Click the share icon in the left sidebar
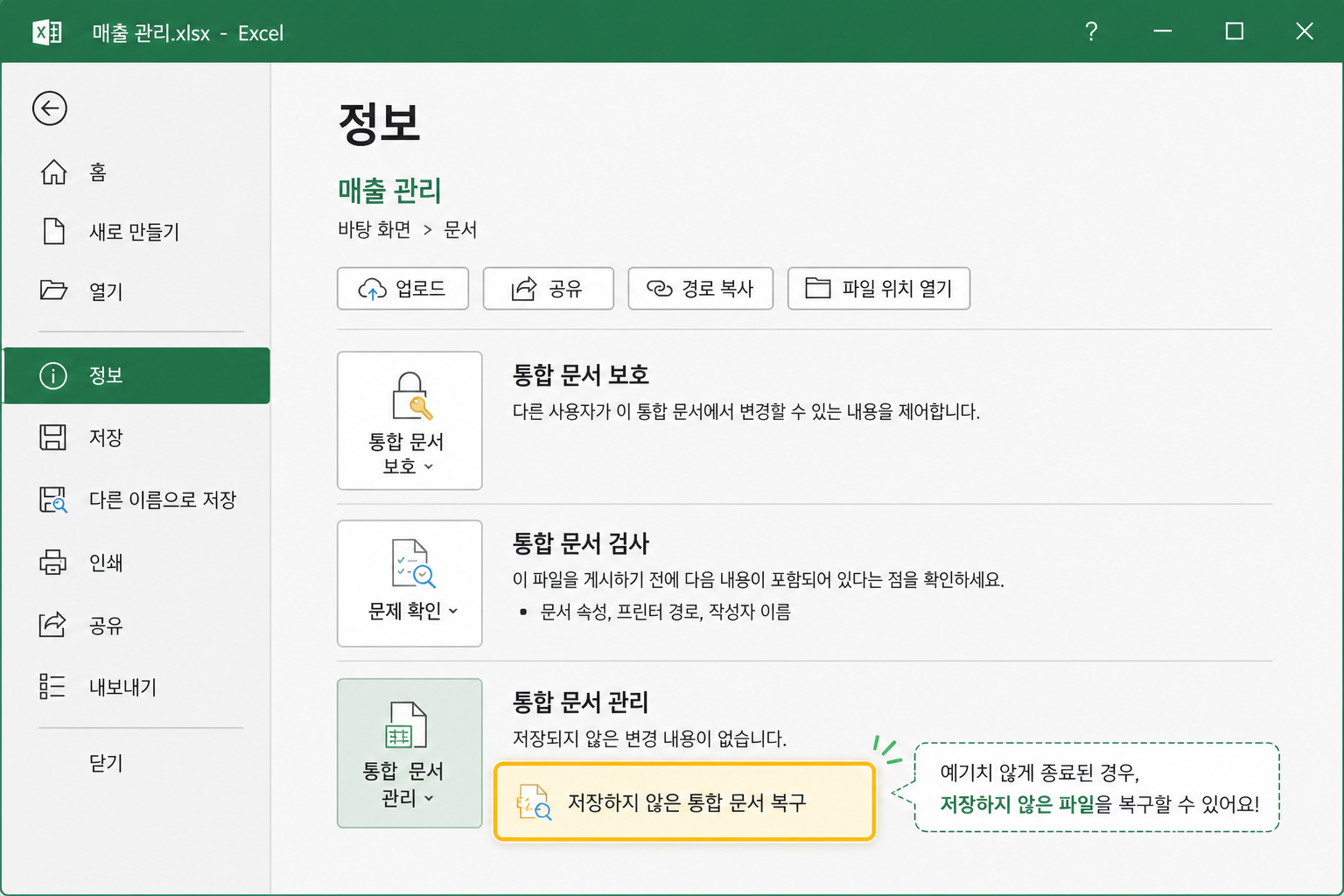1344x896 pixels. [53, 625]
